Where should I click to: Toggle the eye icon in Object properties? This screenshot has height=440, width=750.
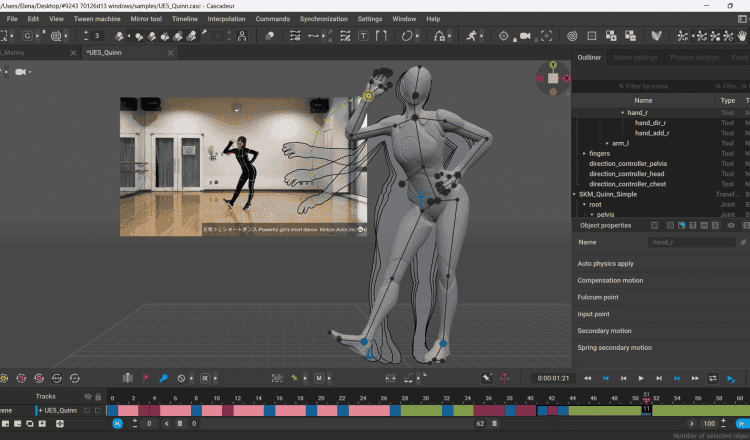click(x=731, y=225)
